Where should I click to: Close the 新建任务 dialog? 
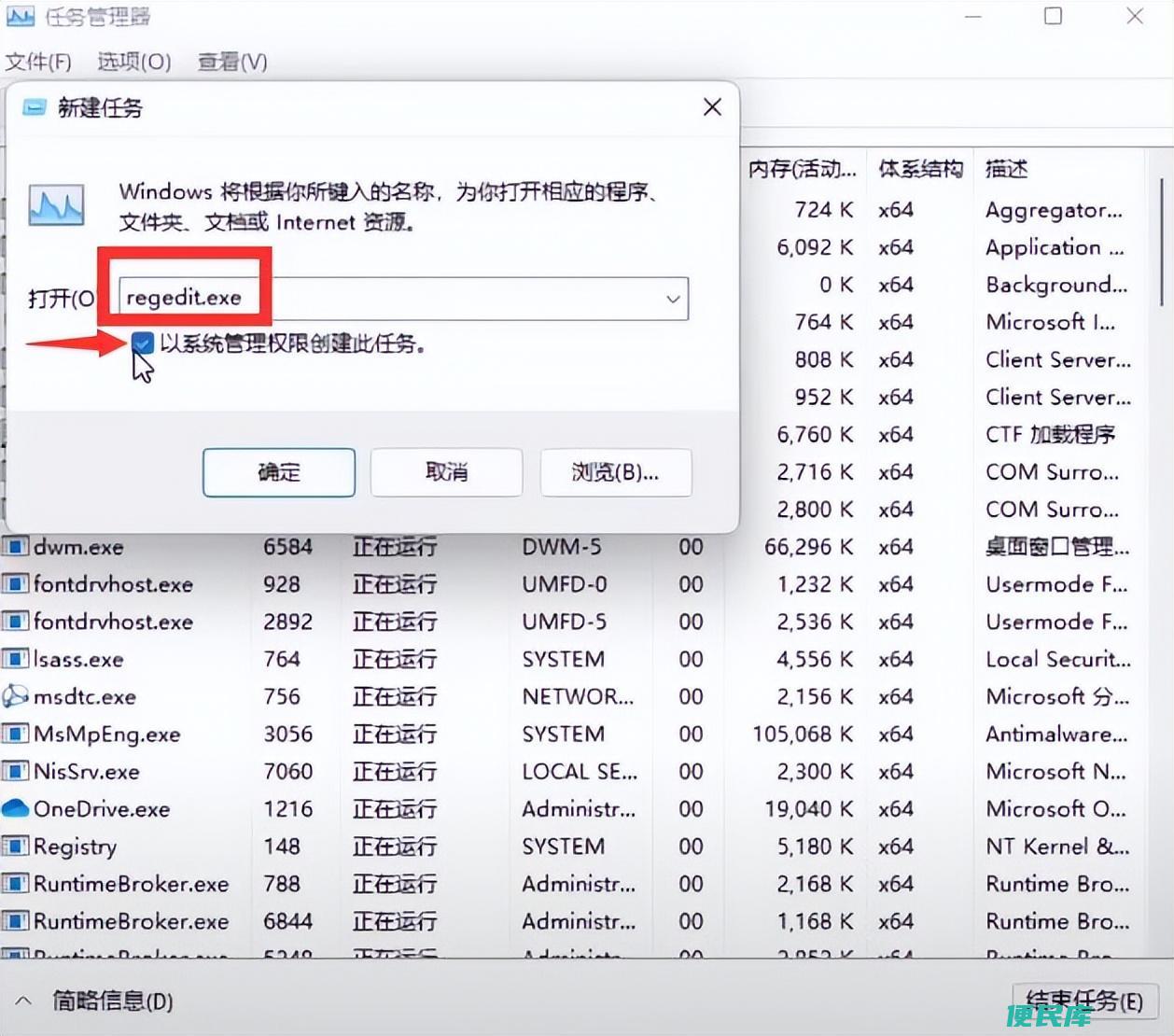(712, 107)
